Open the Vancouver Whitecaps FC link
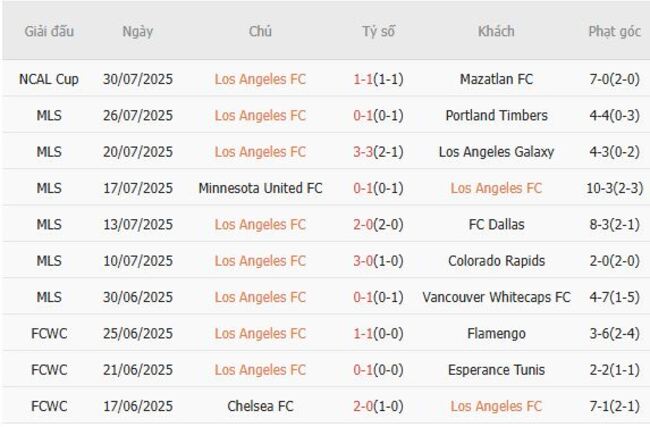 click(496, 297)
